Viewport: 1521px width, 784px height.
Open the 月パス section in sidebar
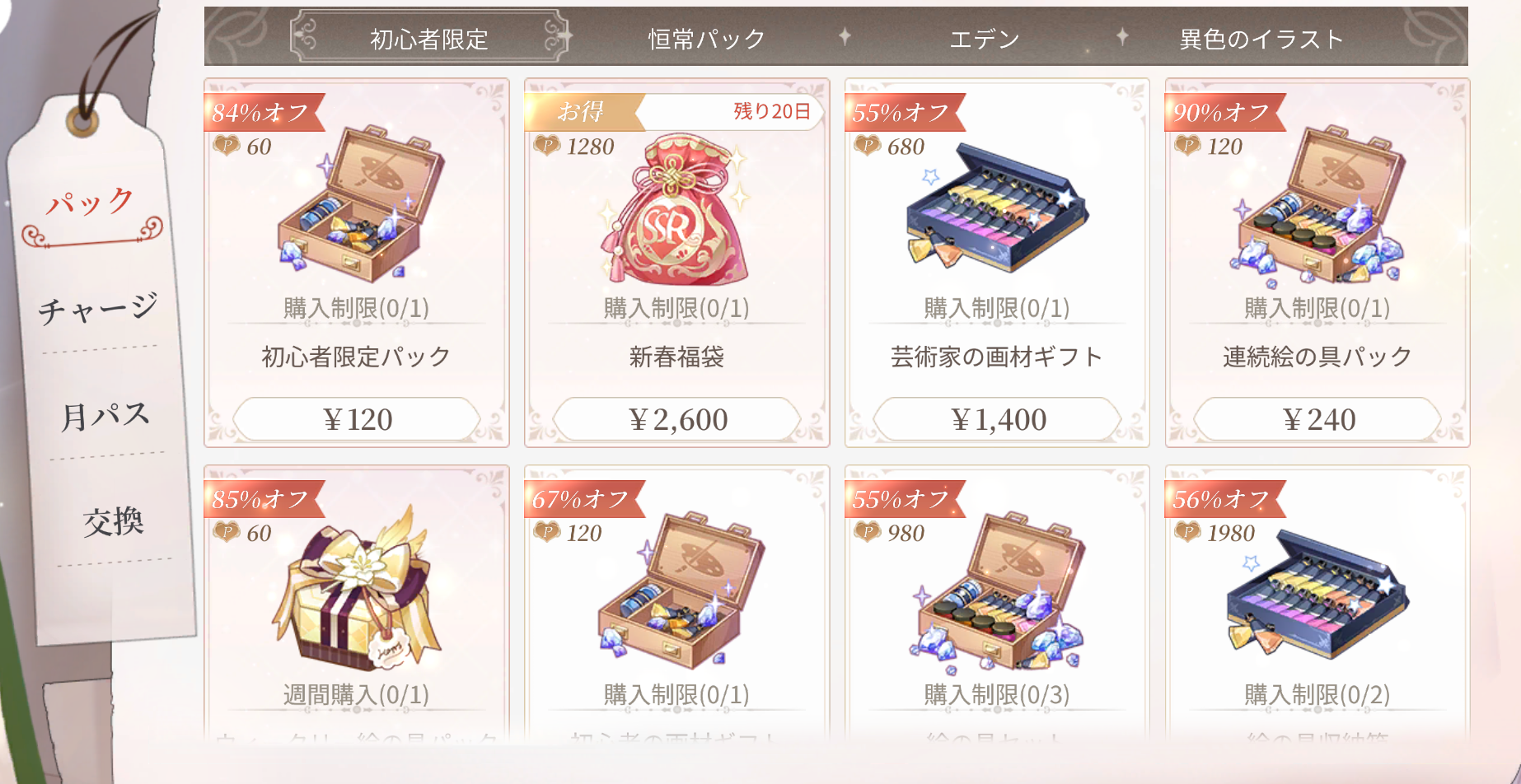(x=105, y=415)
